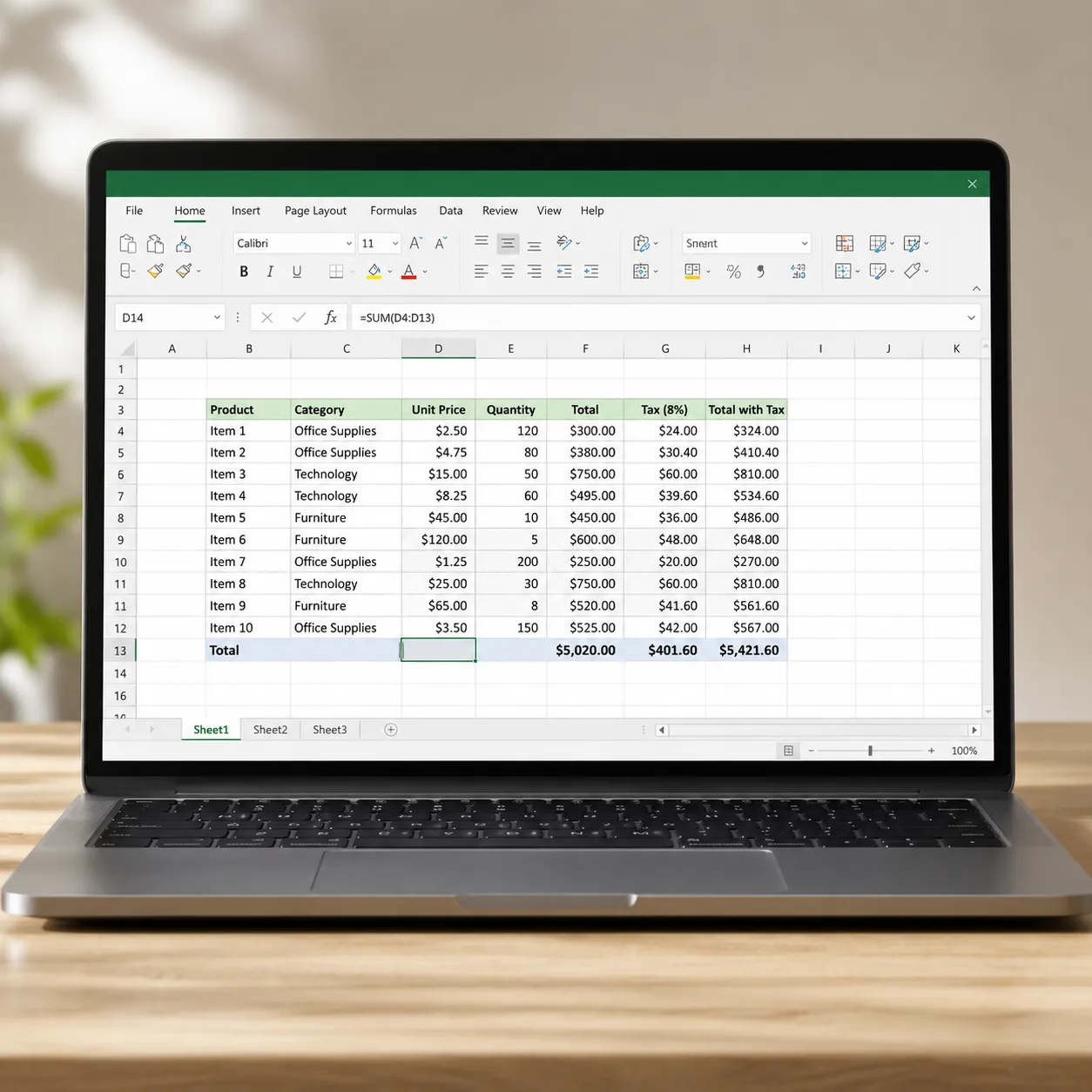
Task: Click the Decrease Indent icon
Action: click(564, 272)
